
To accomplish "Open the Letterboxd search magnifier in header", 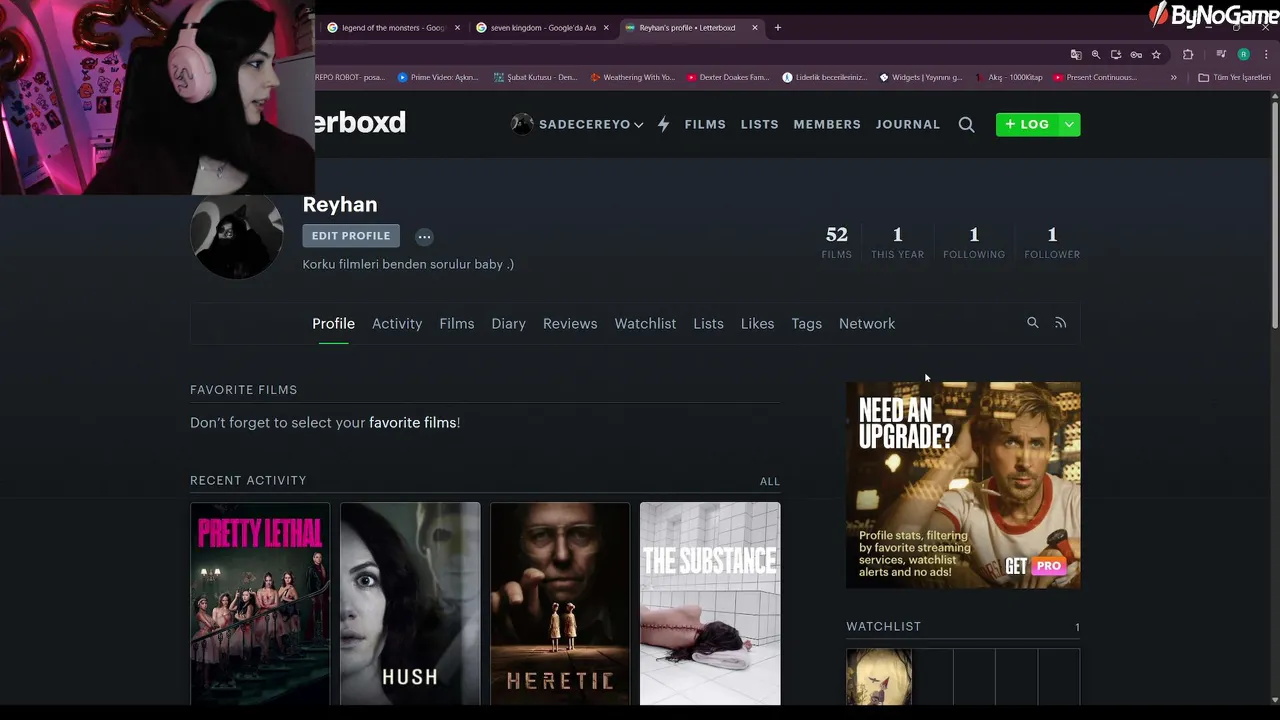I will [x=966, y=125].
